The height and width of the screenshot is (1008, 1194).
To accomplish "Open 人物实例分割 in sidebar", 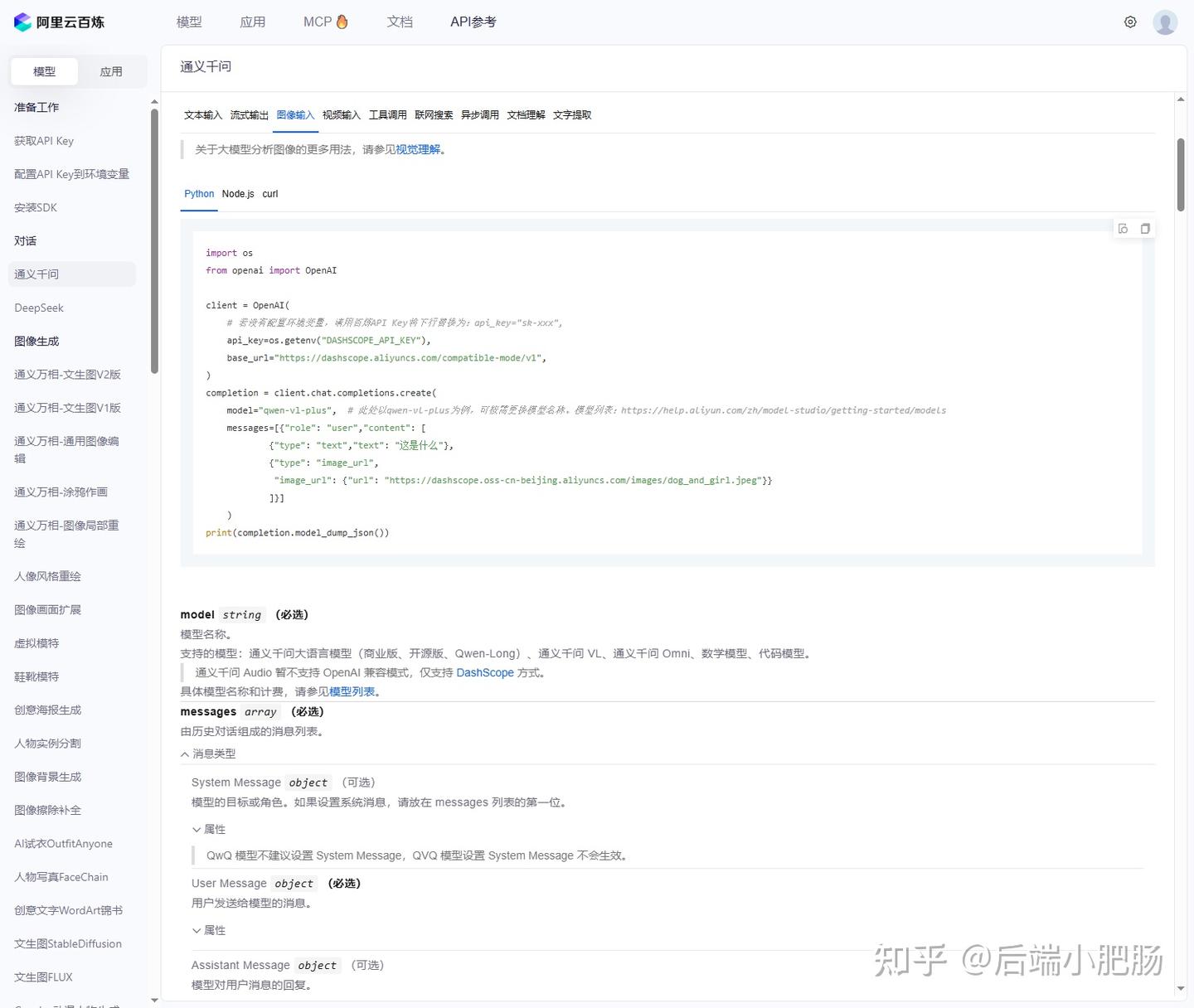I will coord(48,744).
